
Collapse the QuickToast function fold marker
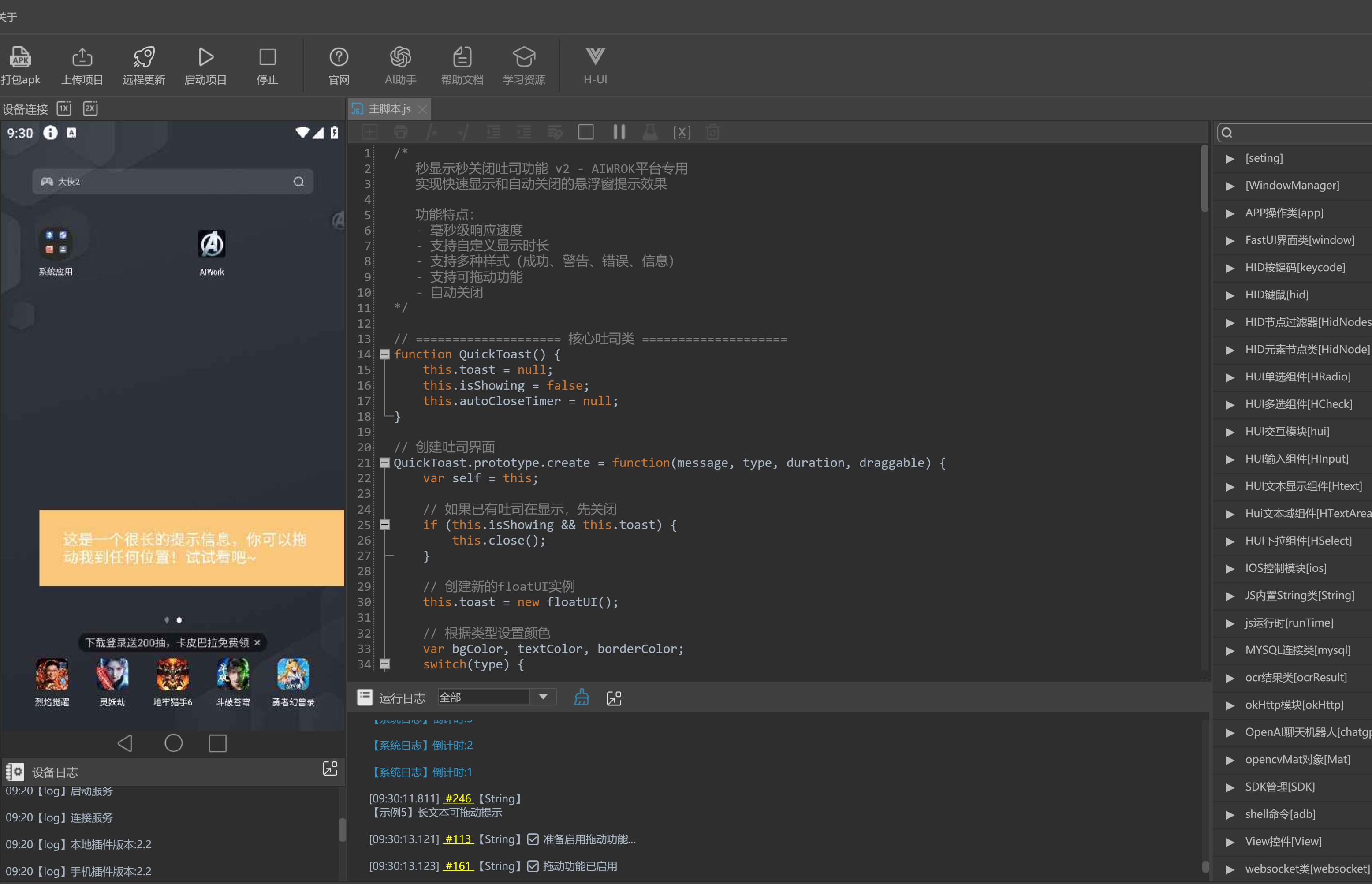[385, 354]
